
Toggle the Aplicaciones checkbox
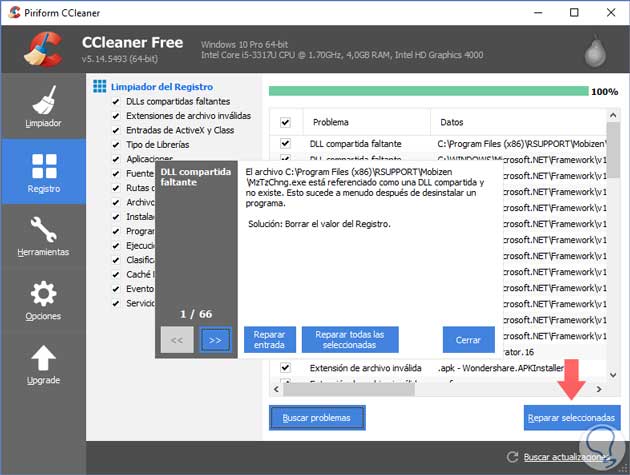(x=116, y=160)
